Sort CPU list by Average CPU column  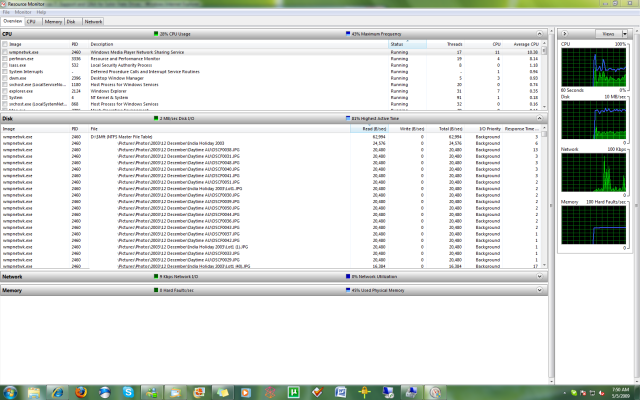tap(523, 44)
